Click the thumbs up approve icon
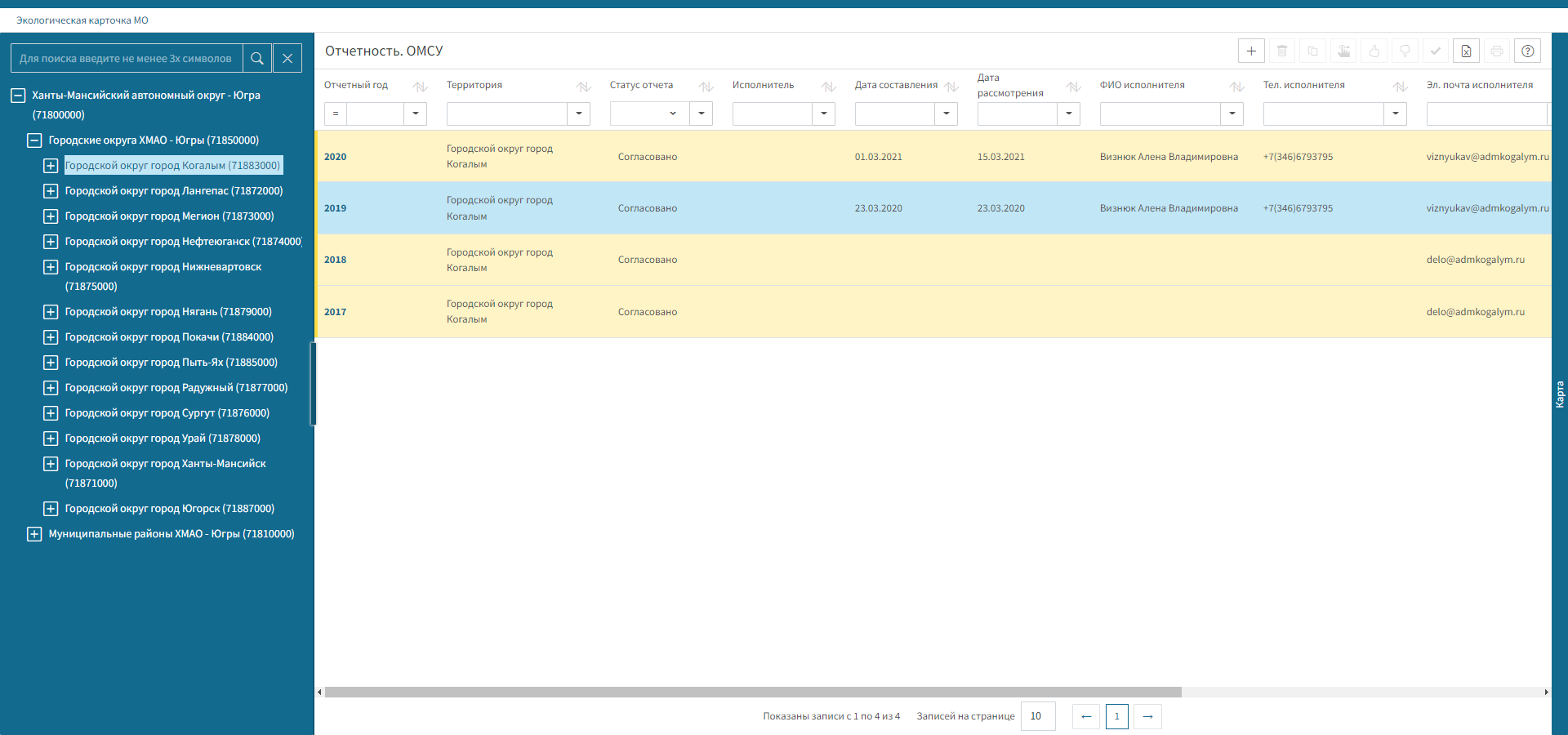The width and height of the screenshot is (1568, 735). [x=1374, y=51]
